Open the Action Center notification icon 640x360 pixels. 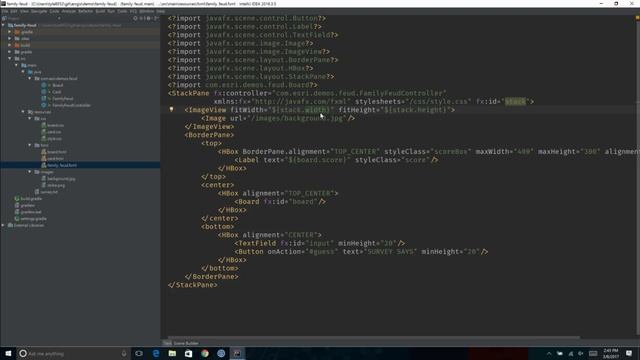point(629,353)
